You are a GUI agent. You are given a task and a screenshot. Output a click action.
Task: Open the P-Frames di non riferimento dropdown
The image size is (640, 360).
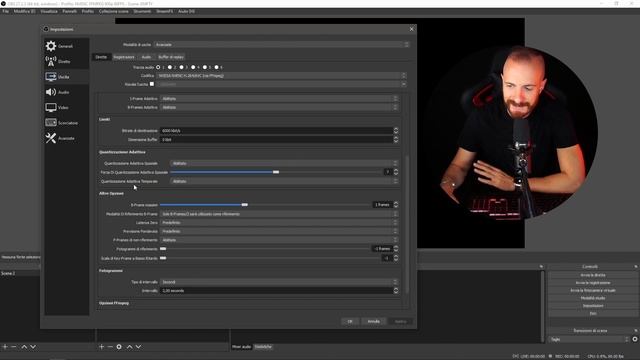click(279, 240)
